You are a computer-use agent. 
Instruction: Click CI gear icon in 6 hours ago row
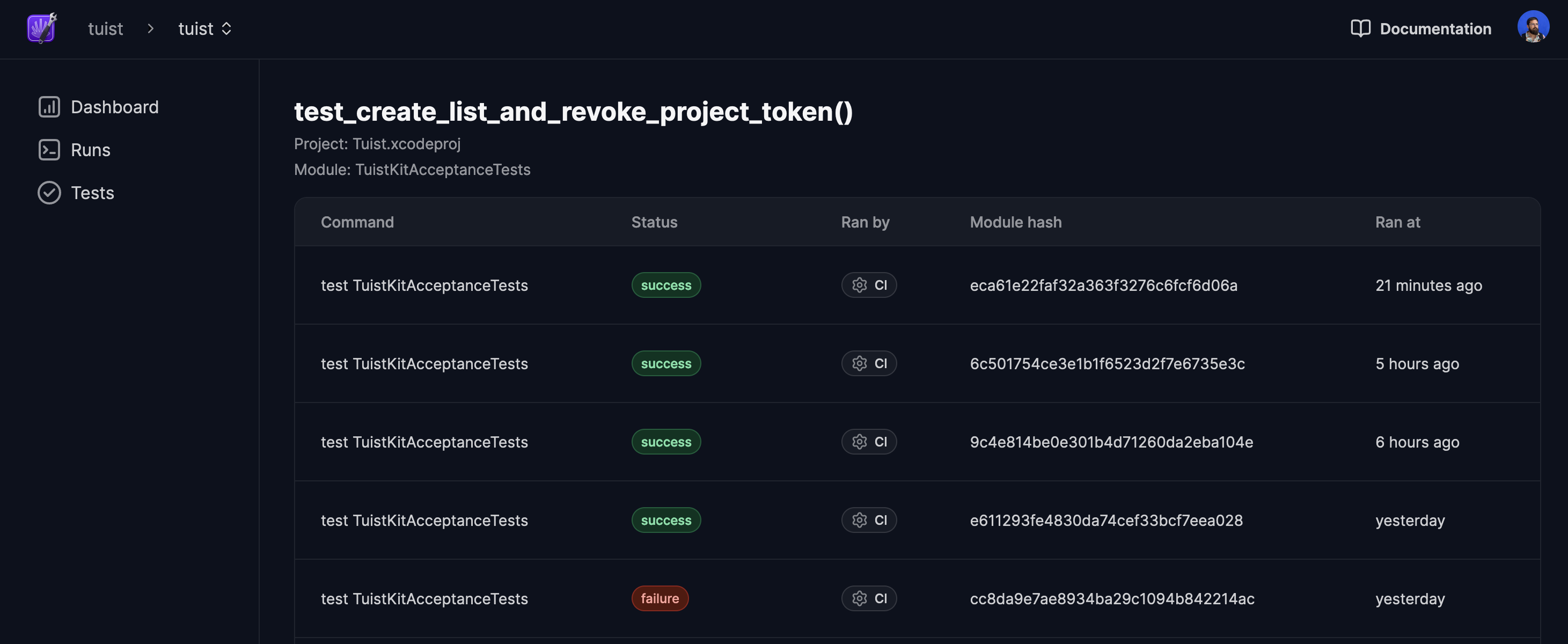click(860, 442)
